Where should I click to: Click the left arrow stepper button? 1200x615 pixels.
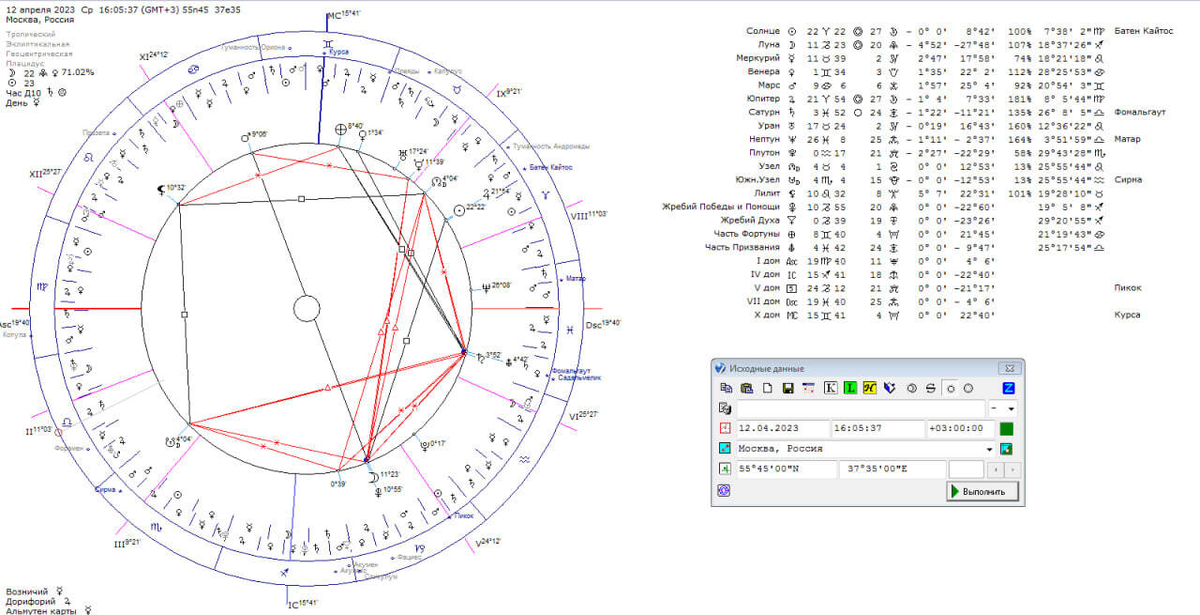tap(996, 469)
